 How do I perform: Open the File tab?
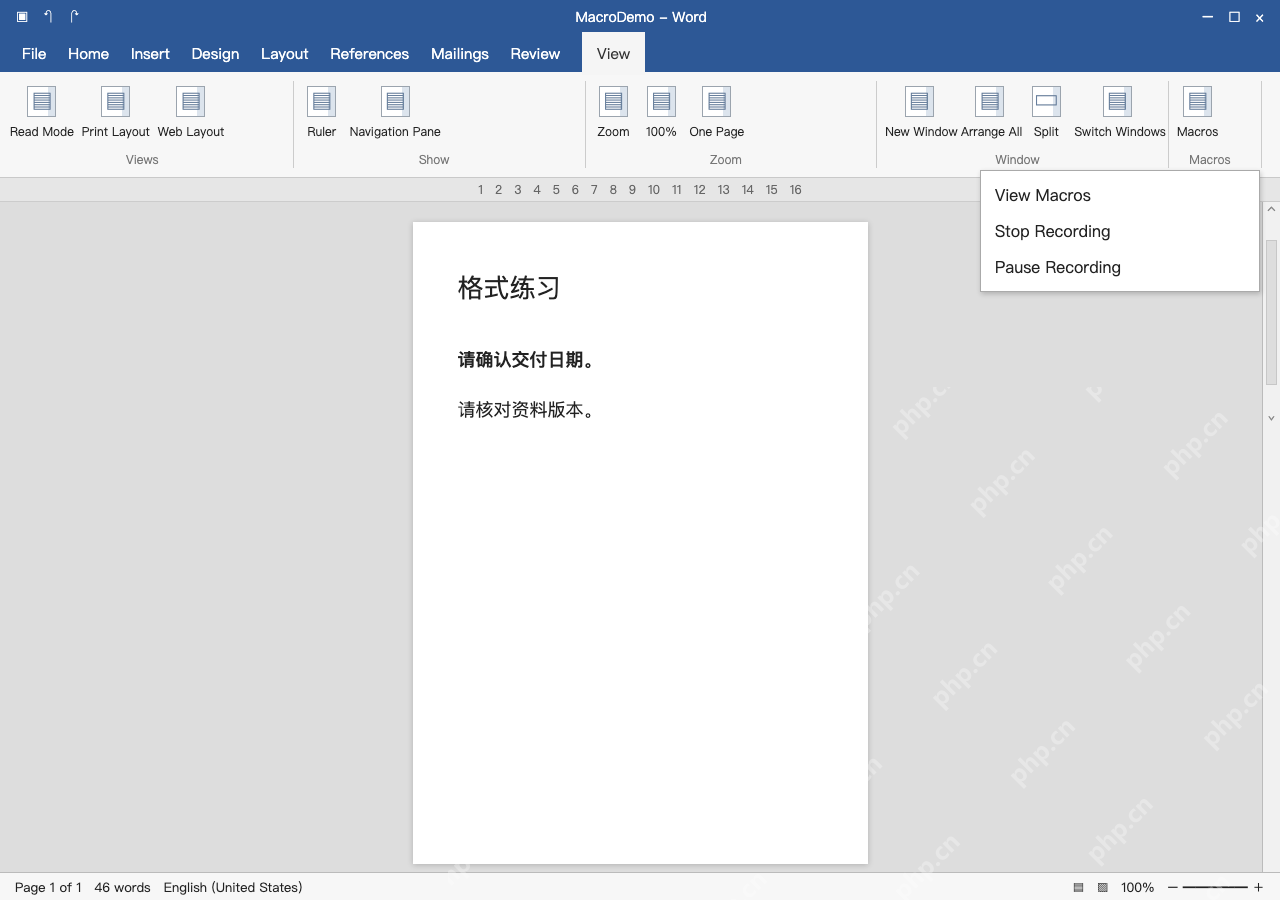click(34, 53)
